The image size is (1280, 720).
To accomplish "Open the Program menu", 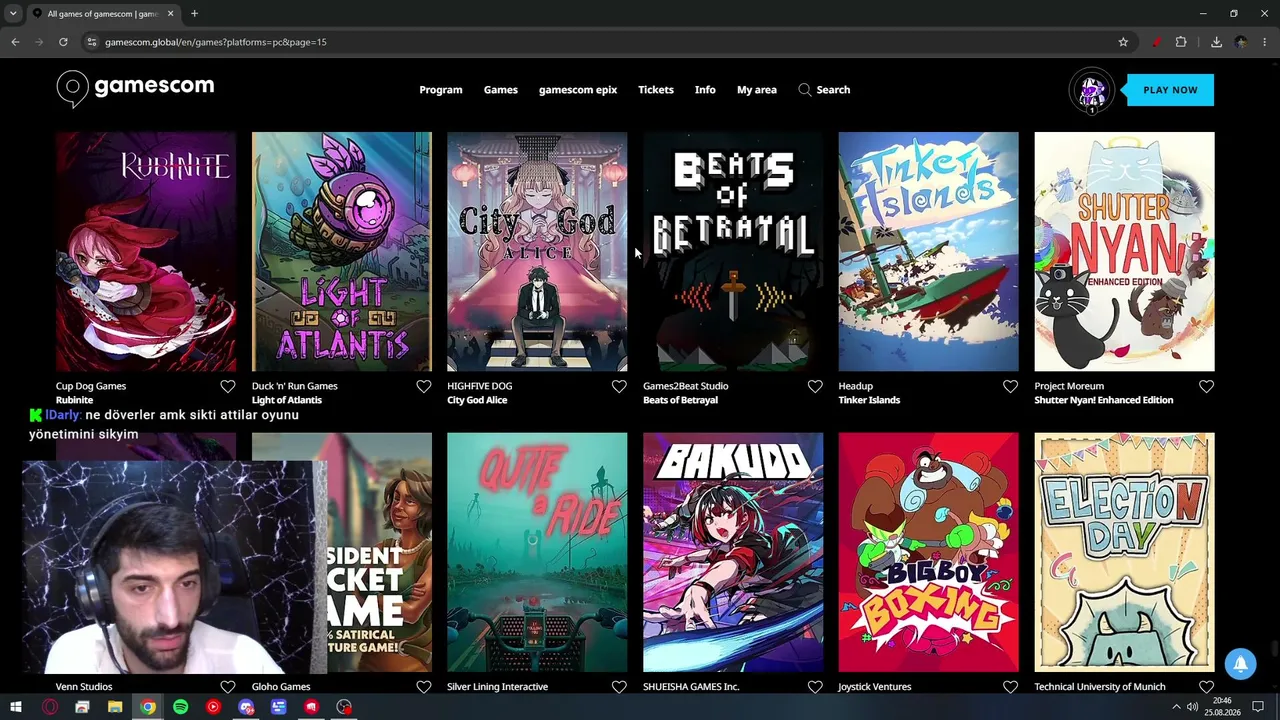I will pyautogui.click(x=441, y=90).
